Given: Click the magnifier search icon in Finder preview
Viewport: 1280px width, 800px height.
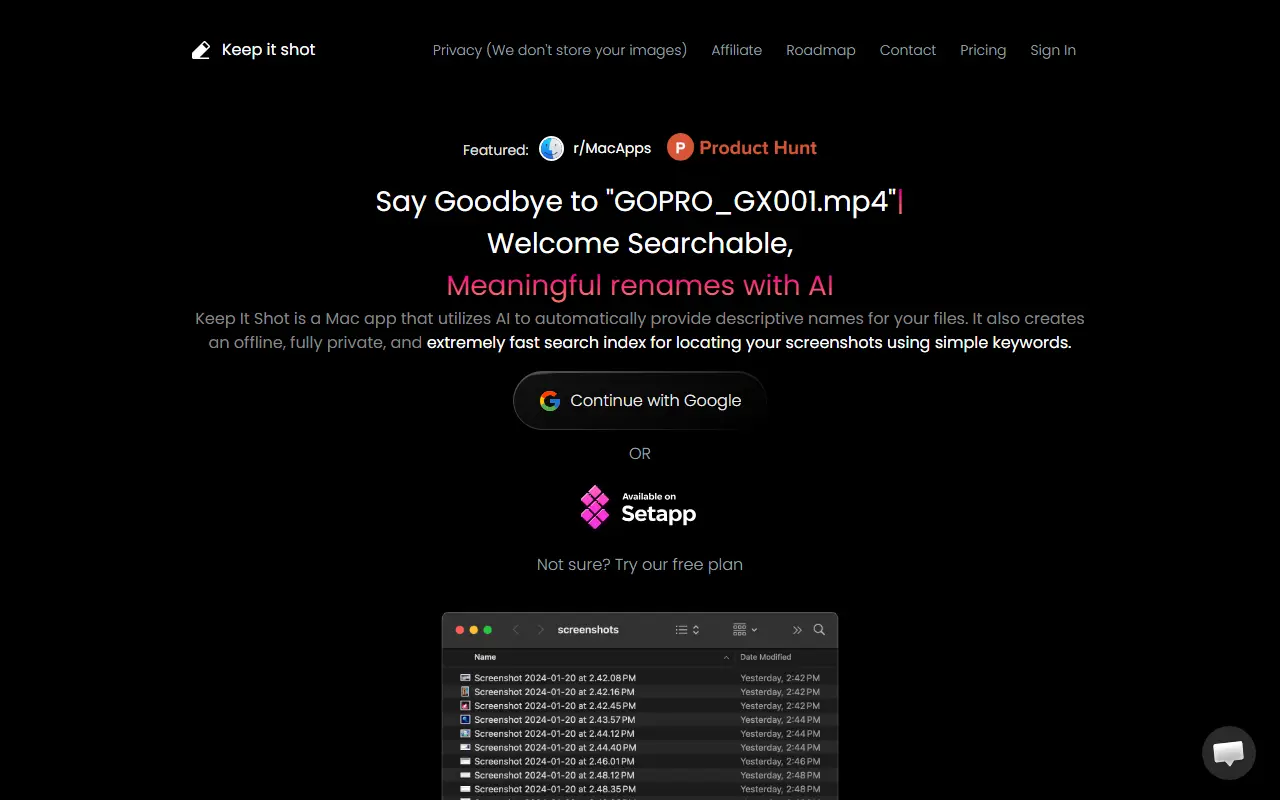Looking at the screenshot, I should (819, 630).
